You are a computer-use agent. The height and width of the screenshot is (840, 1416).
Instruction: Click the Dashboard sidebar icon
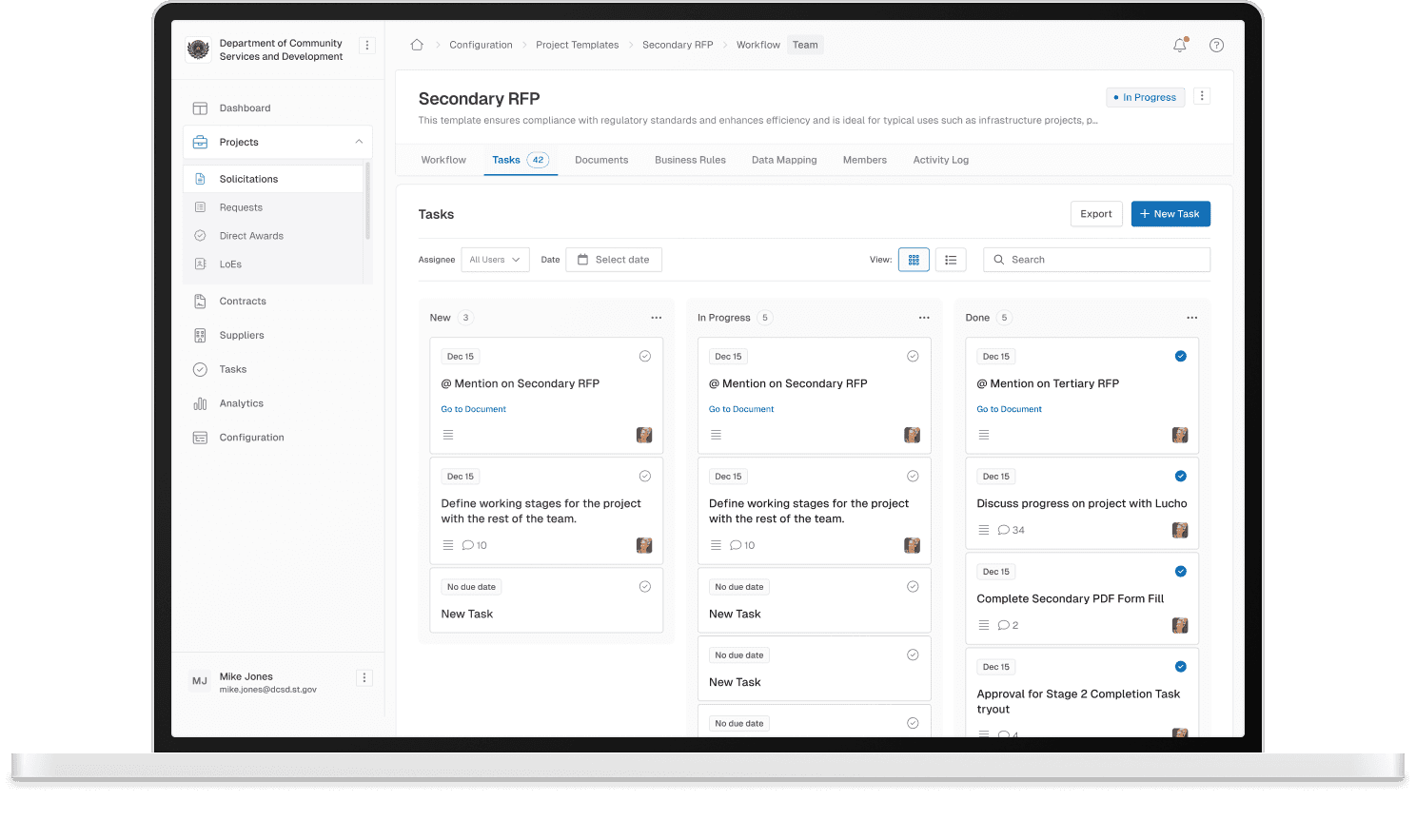tap(200, 108)
